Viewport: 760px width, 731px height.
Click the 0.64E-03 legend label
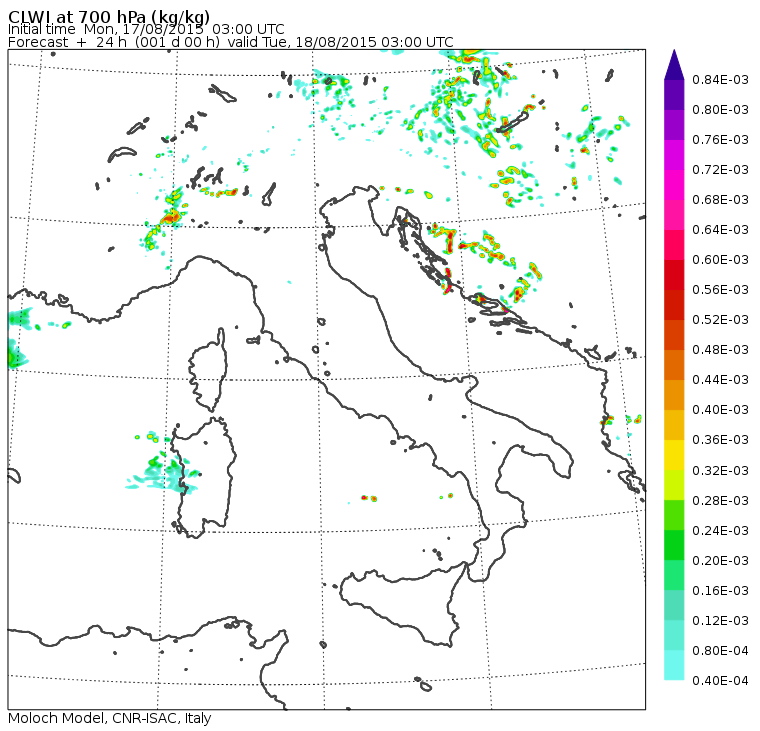pos(720,230)
